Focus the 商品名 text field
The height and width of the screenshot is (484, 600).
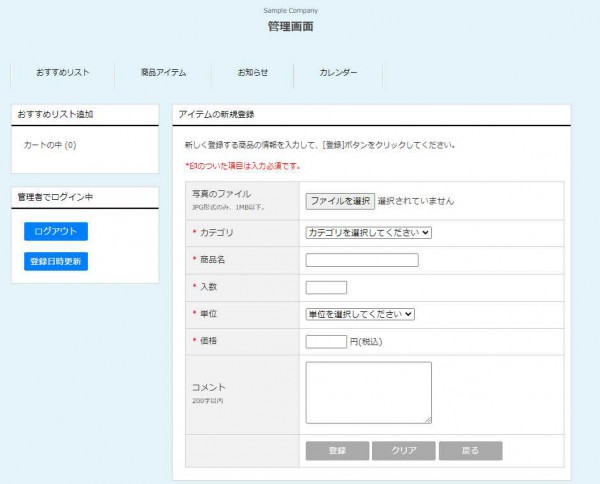pos(361,260)
